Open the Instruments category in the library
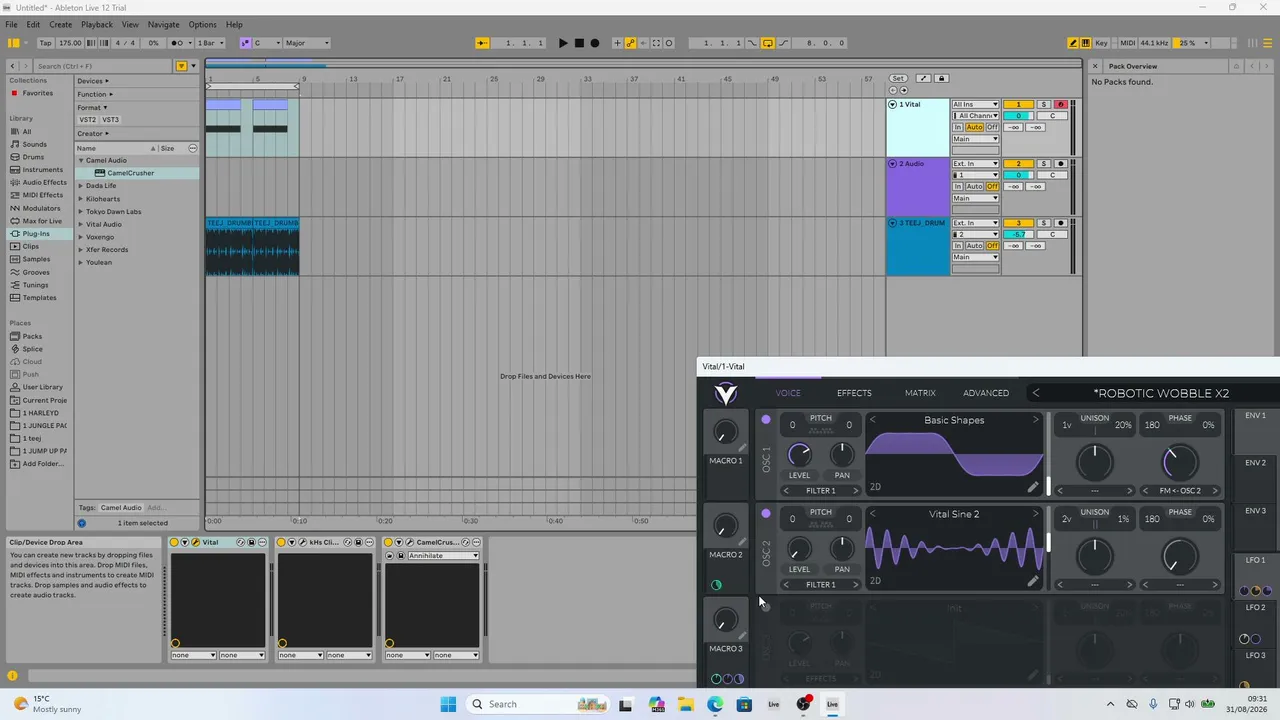The image size is (1280, 720). (x=42, y=170)
